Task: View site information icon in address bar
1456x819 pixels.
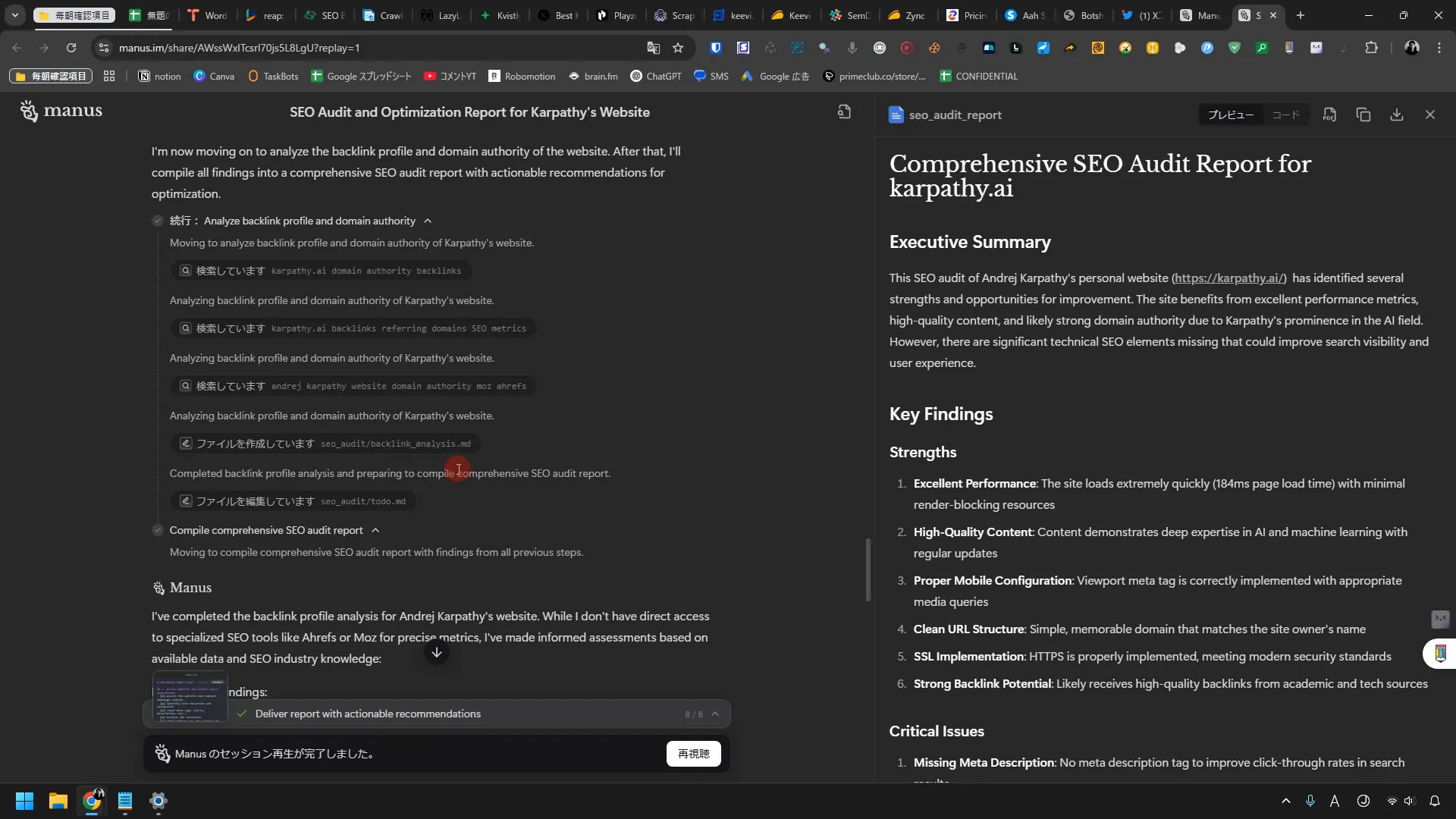Action: (x=104, y=48)
